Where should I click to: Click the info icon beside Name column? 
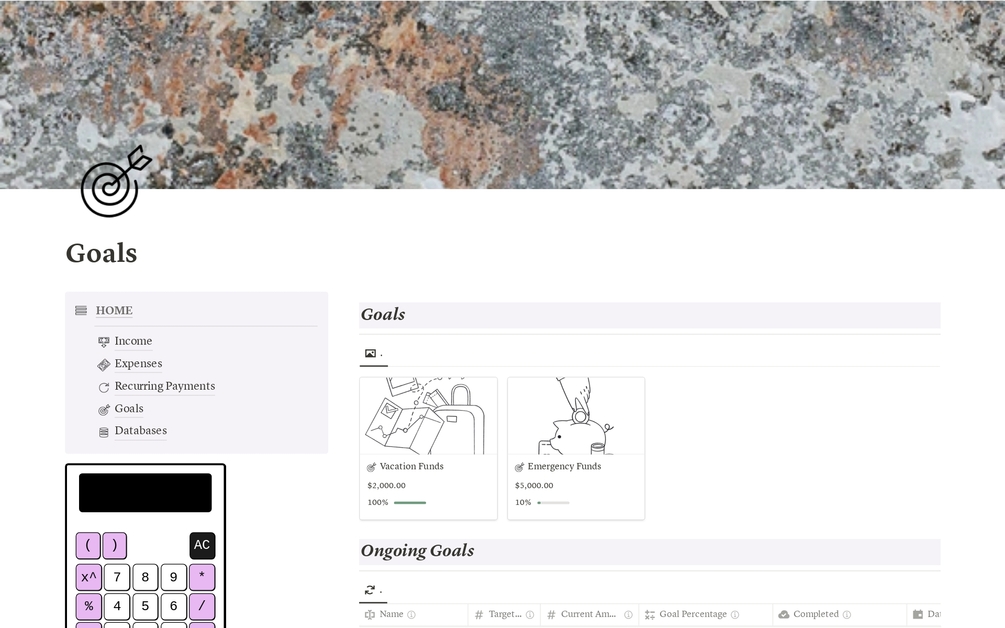[411, 615]
